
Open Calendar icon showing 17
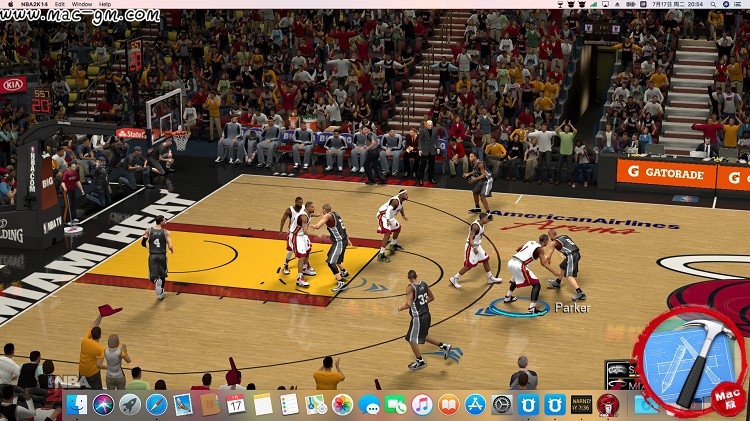(236, 405)
